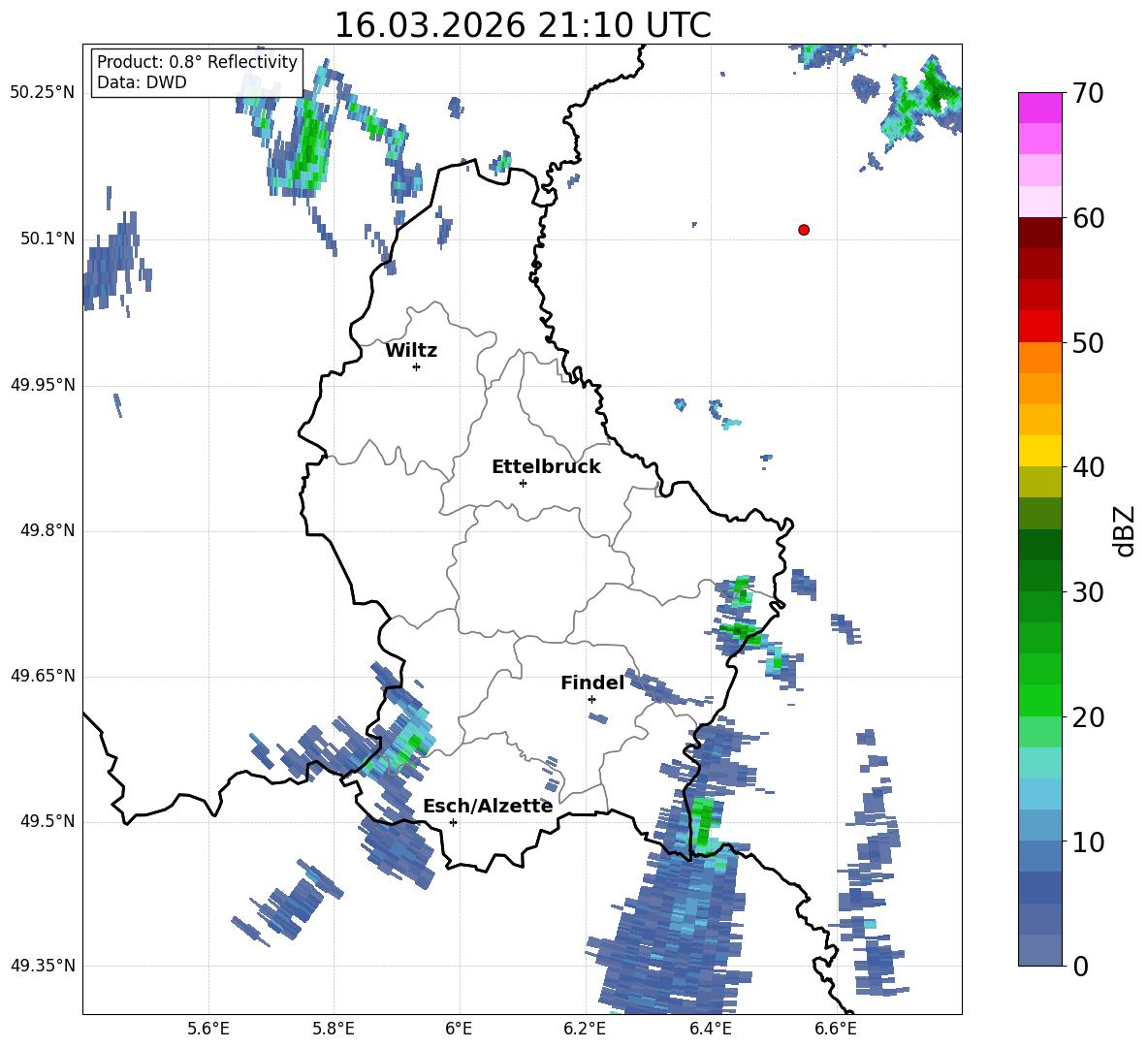The width and height of the screenshot is (1148, 1048).
Task: Click the 49.8°N latitude tick label
Action: click(48, 530)
